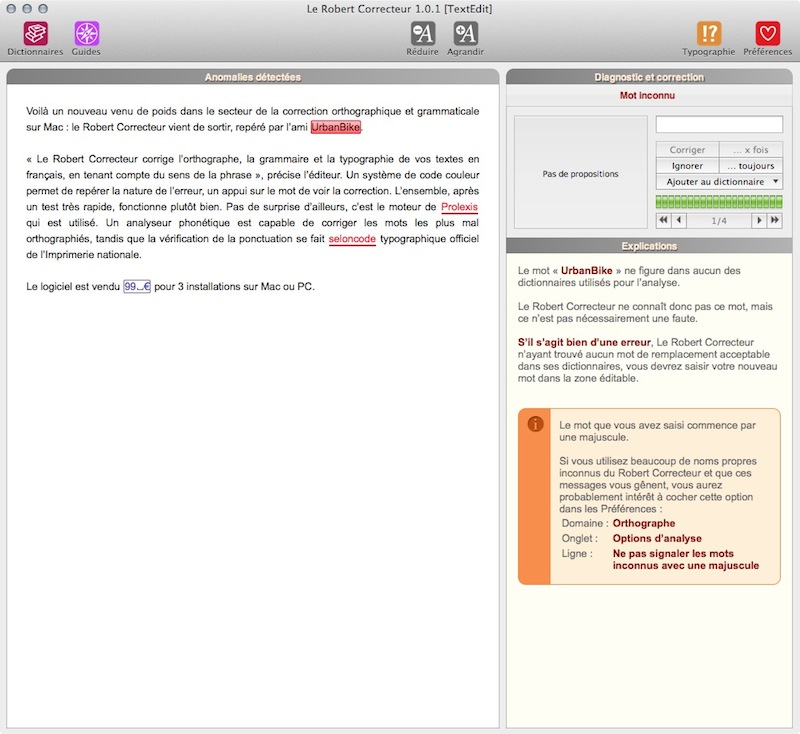Click the Réduire text size icon
Image resolution: width=800 pixels, height=734 pixels.
coord(423,34)
